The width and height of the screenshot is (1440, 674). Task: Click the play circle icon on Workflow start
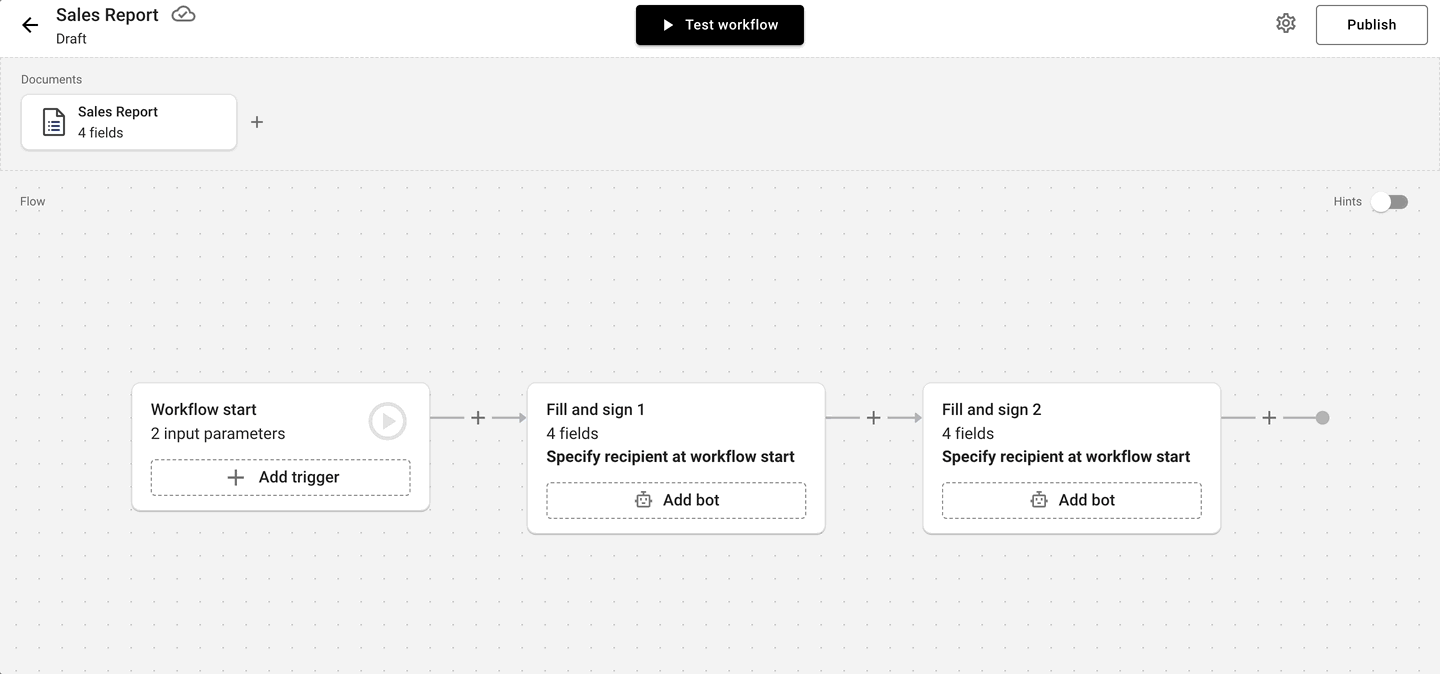tap(387, 421)
